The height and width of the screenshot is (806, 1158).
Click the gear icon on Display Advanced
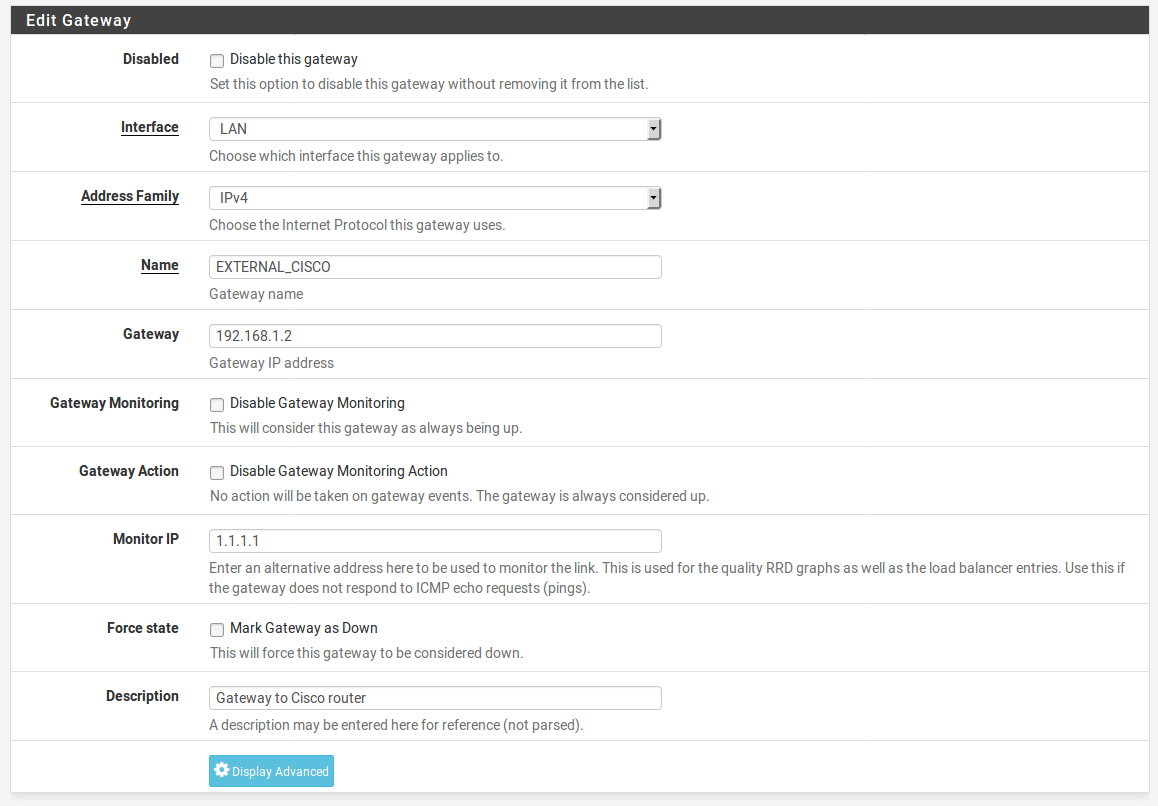(222, 770)
